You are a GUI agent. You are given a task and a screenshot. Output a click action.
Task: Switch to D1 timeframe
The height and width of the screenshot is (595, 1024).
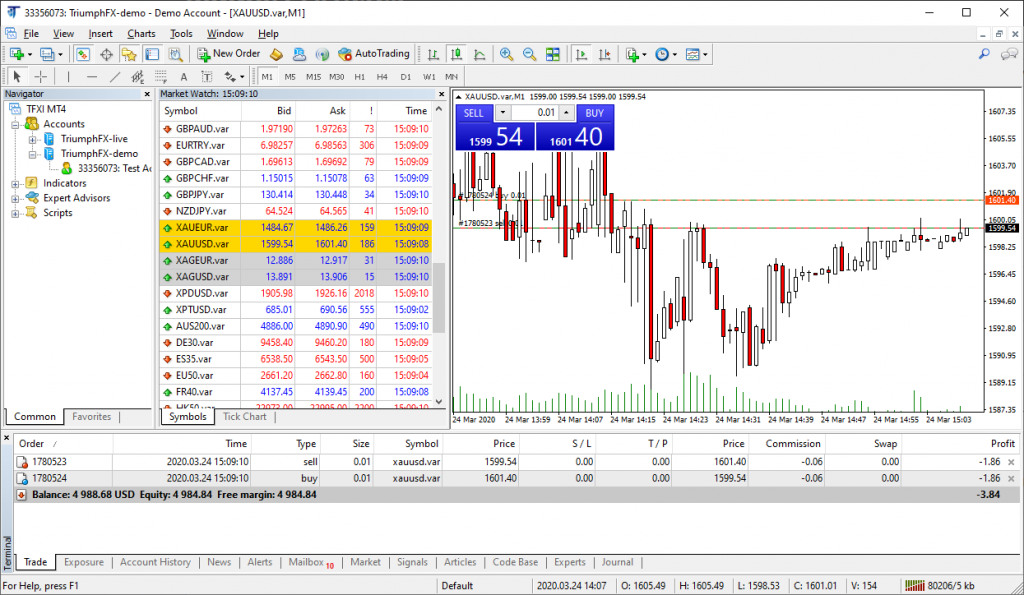coord(406,76)
